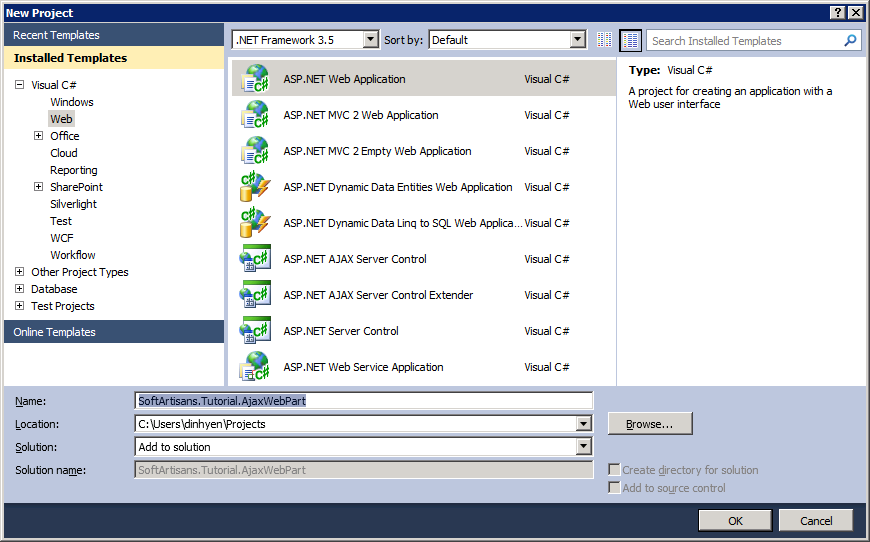This screenshot has width=870, height=542.
Task: Open the Sort by dropdown
Action: [x=578, y=39]
